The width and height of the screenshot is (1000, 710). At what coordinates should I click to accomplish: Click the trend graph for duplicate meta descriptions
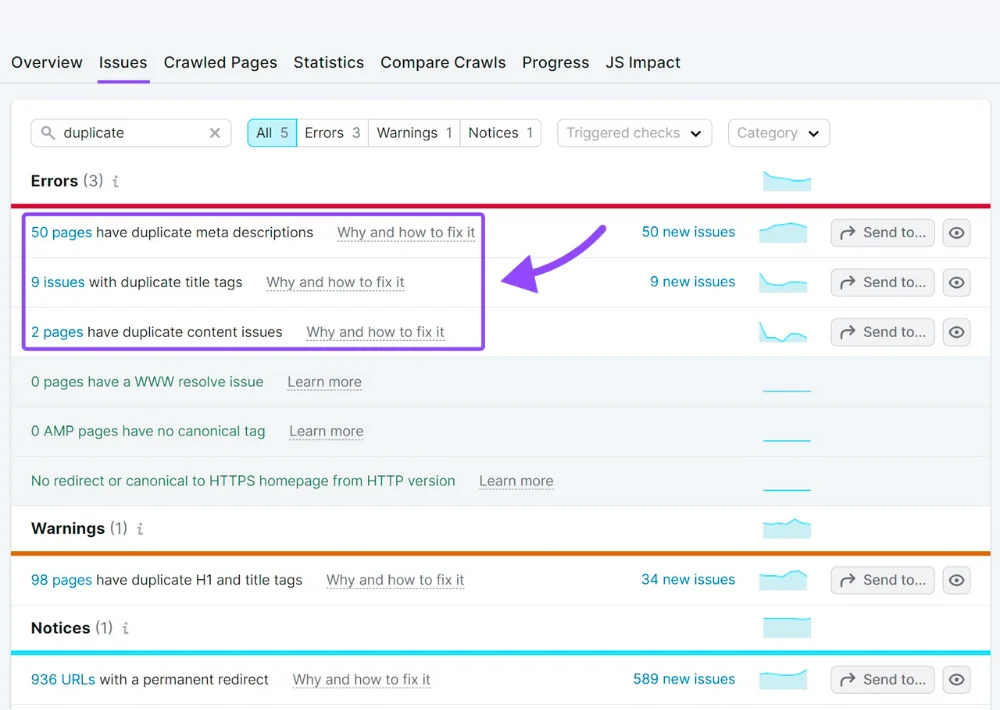783,232
